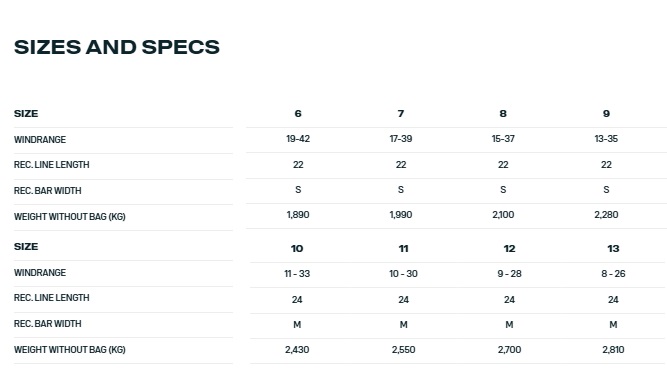The image size is (667, 389).
Task: Click windrange value 10 - 30
Action: [x=403, y=274]
